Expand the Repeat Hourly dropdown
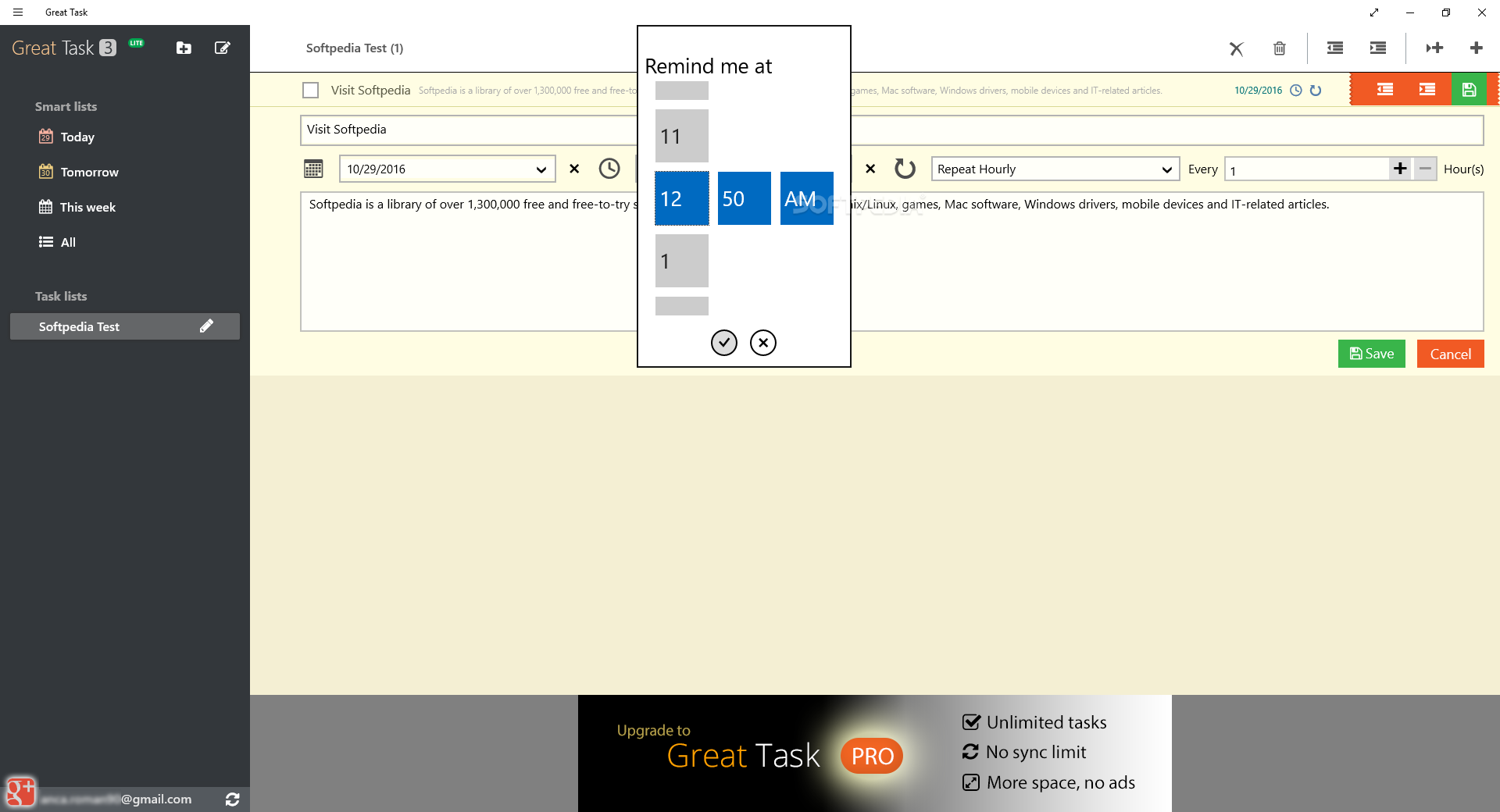 coord(1055,169)
